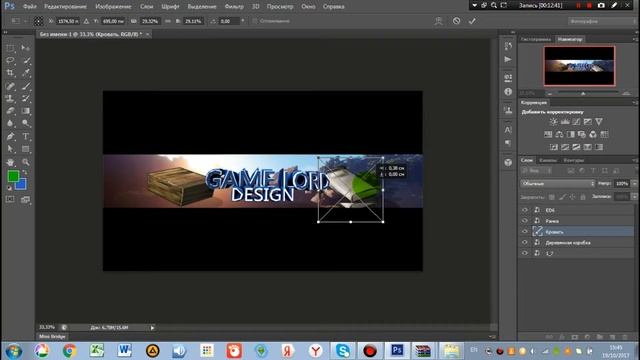Commit the transform with the checkmark
Viewport: 640px width, 360px height.
[472, 21]
